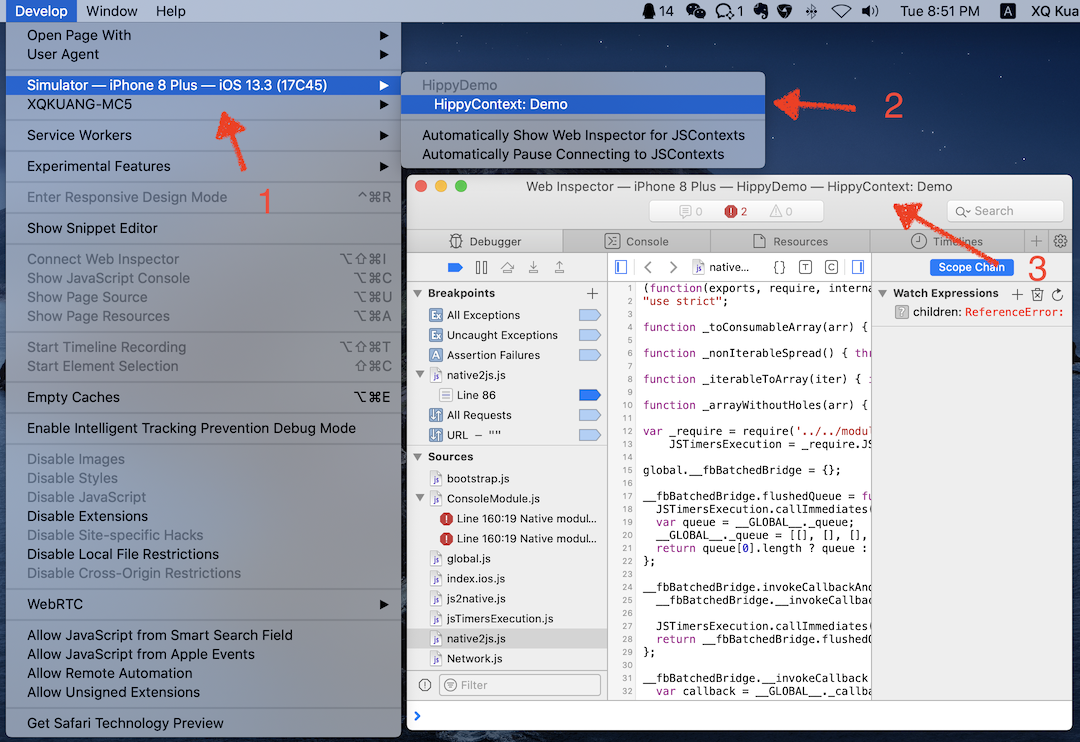1080x742 pixels.
Task: Open the Simulator iPhone 8 Plus submenu
Action: coord(203,85)
